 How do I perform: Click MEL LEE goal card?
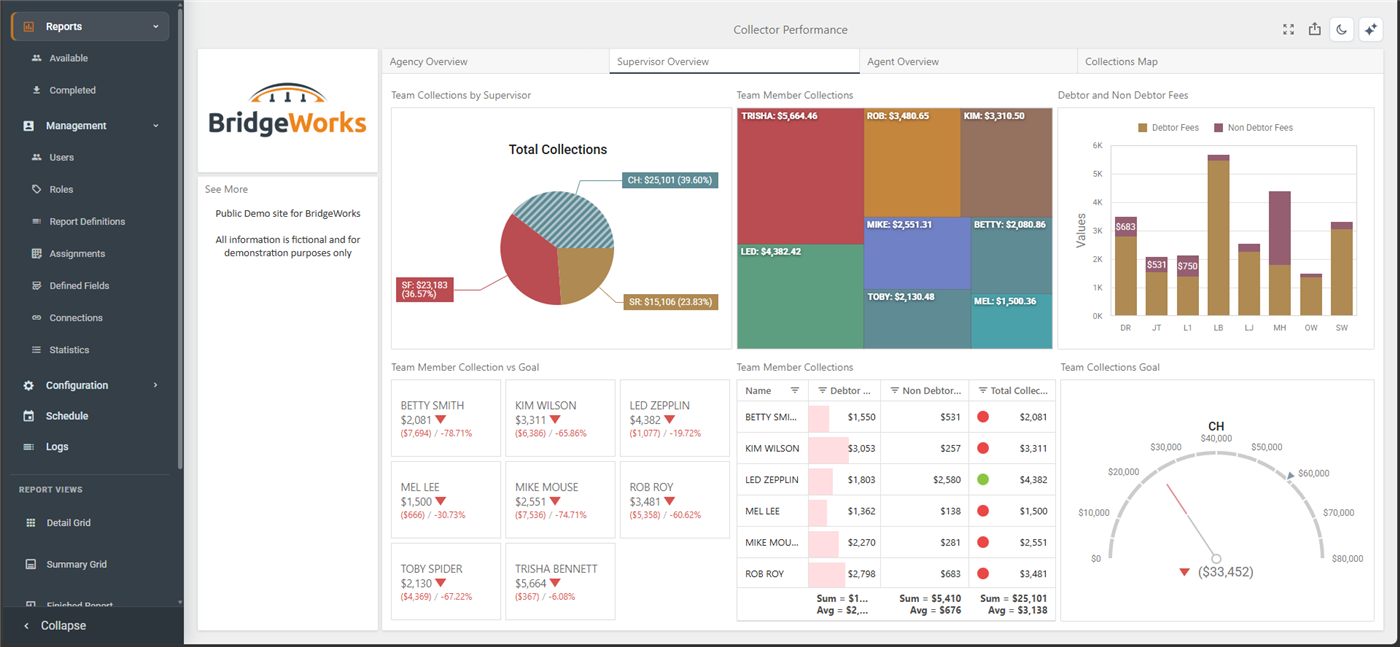click(446, 500)
